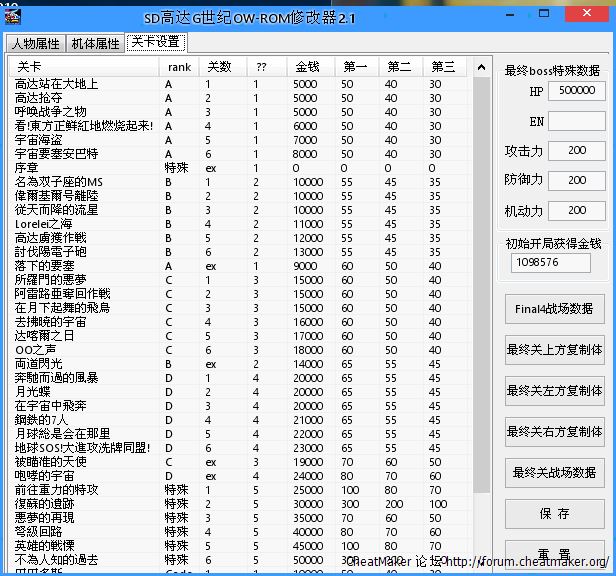Open 最终关战场数据 settings

[x=554, y=473]
